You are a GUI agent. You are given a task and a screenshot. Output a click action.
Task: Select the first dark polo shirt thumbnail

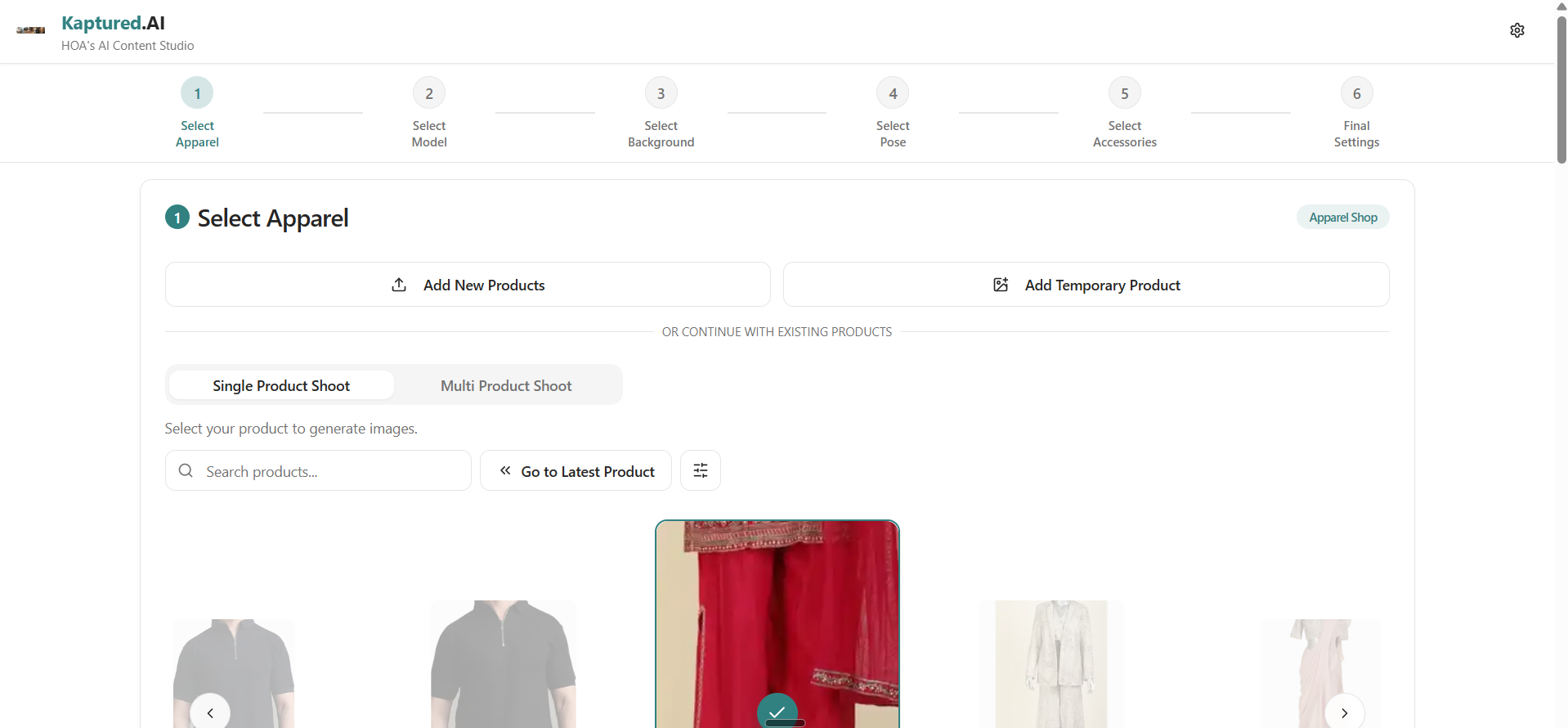point(234,673)
